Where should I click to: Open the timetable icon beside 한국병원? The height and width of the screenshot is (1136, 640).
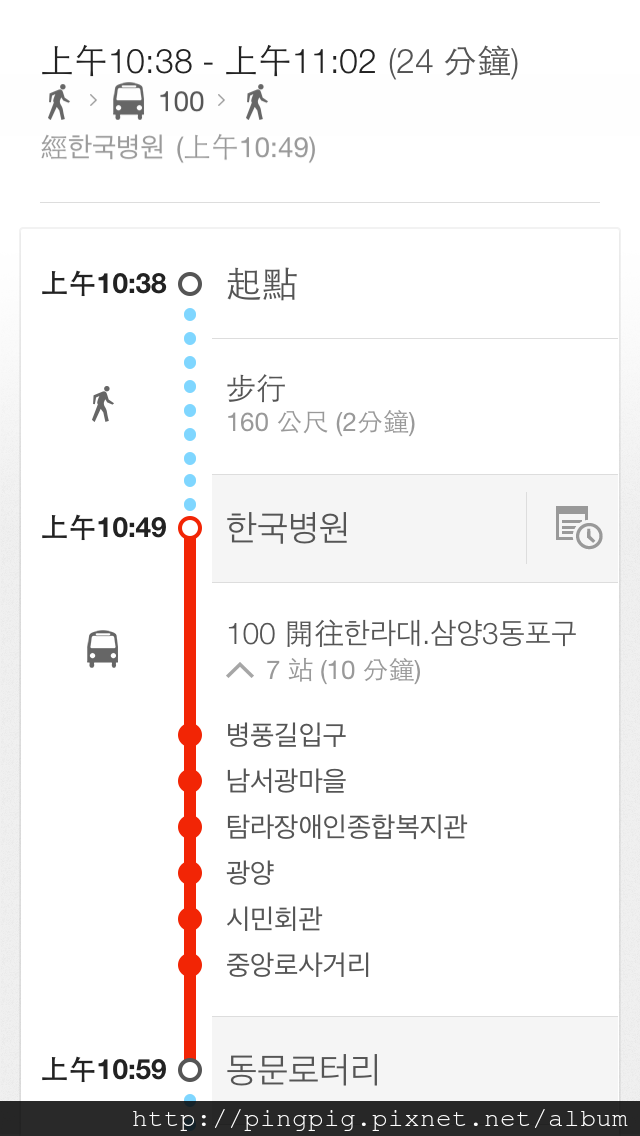tap(578, 527)
